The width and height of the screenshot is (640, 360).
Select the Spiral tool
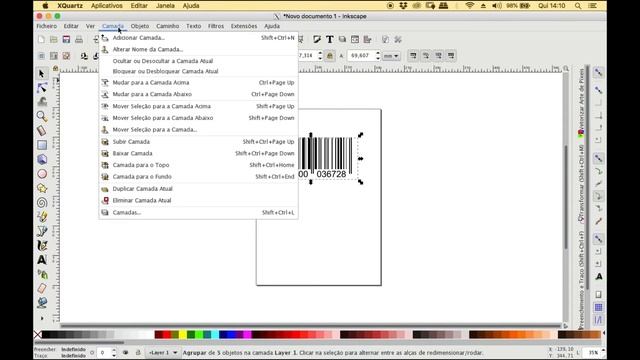pos(42,202)
